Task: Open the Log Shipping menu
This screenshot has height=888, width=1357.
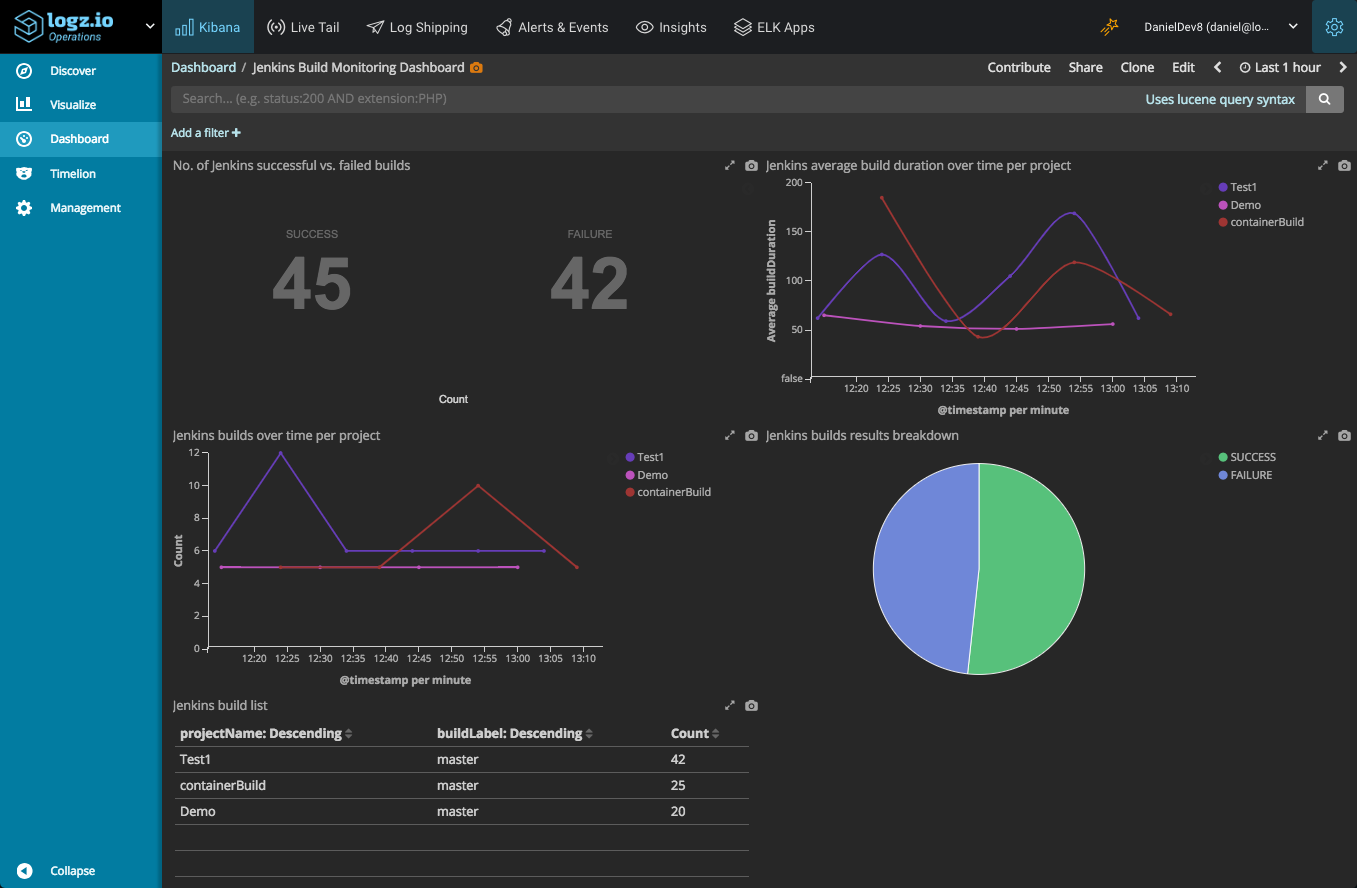Action: point(417,27)
